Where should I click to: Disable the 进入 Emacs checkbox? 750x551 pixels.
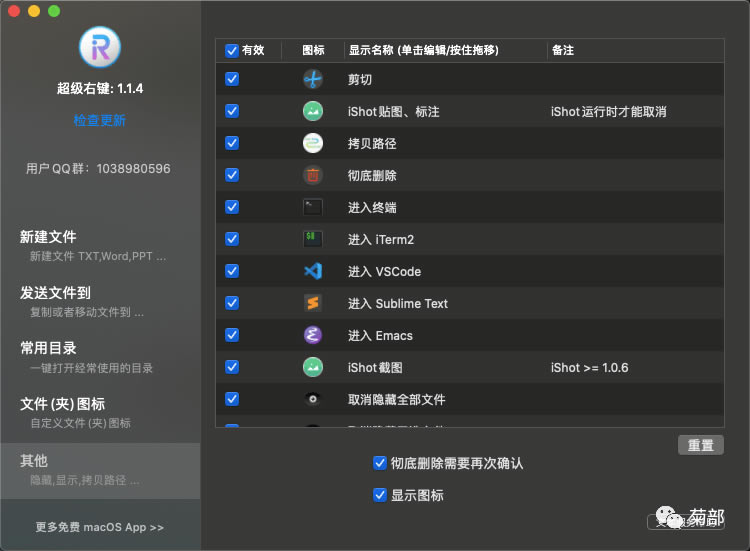point(232,335)
